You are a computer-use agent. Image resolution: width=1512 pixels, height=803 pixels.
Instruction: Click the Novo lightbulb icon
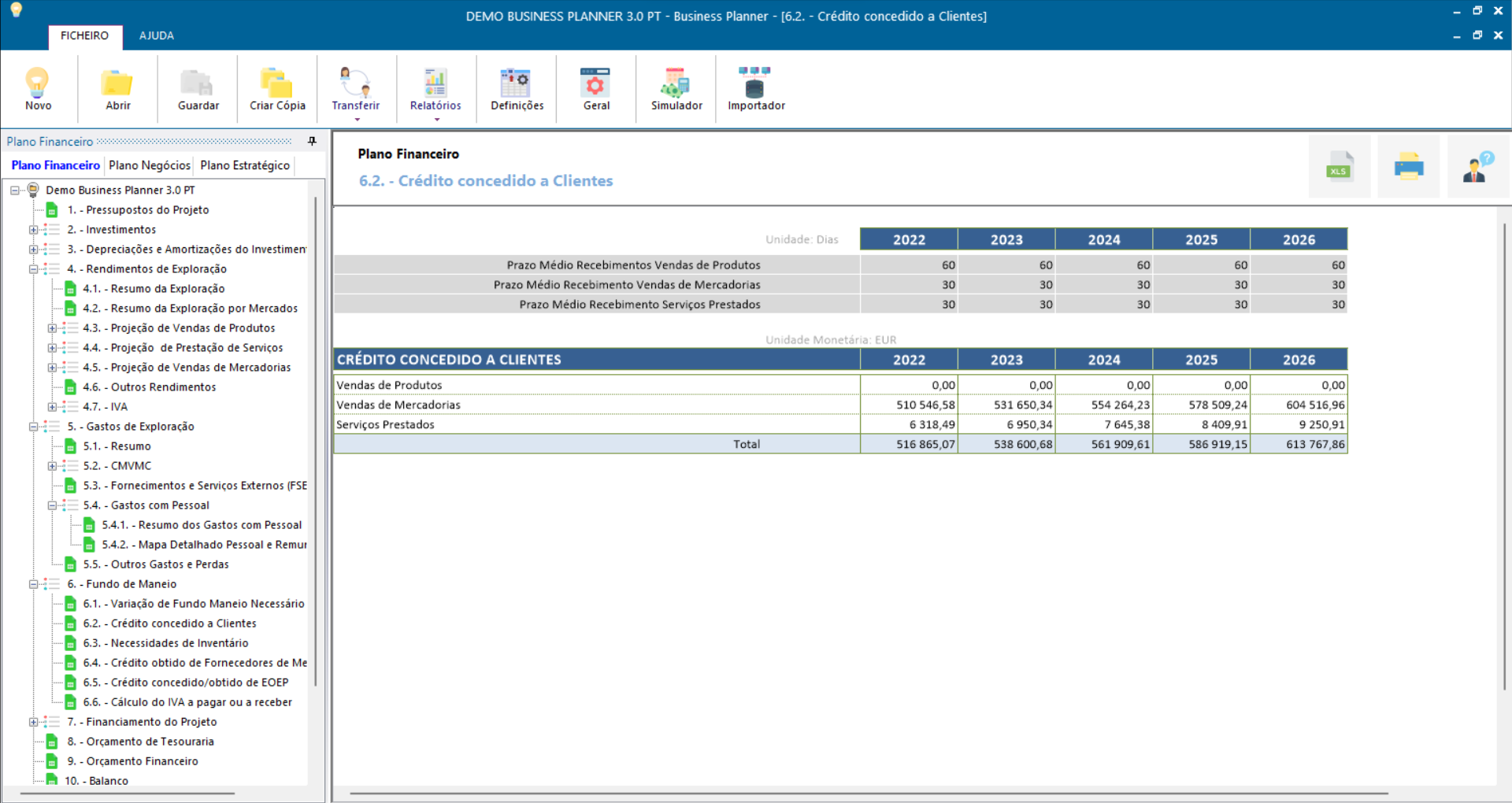coord(38,83)
